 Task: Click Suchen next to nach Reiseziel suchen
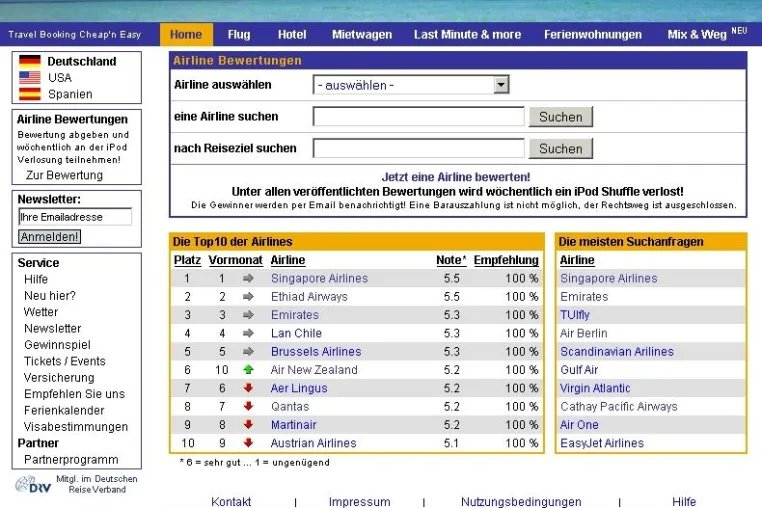coord(561,149)
